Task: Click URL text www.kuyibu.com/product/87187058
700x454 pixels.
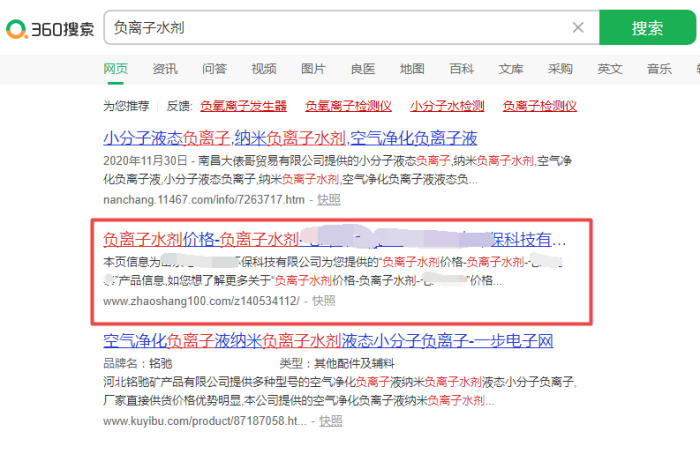Action: (205, 421)
